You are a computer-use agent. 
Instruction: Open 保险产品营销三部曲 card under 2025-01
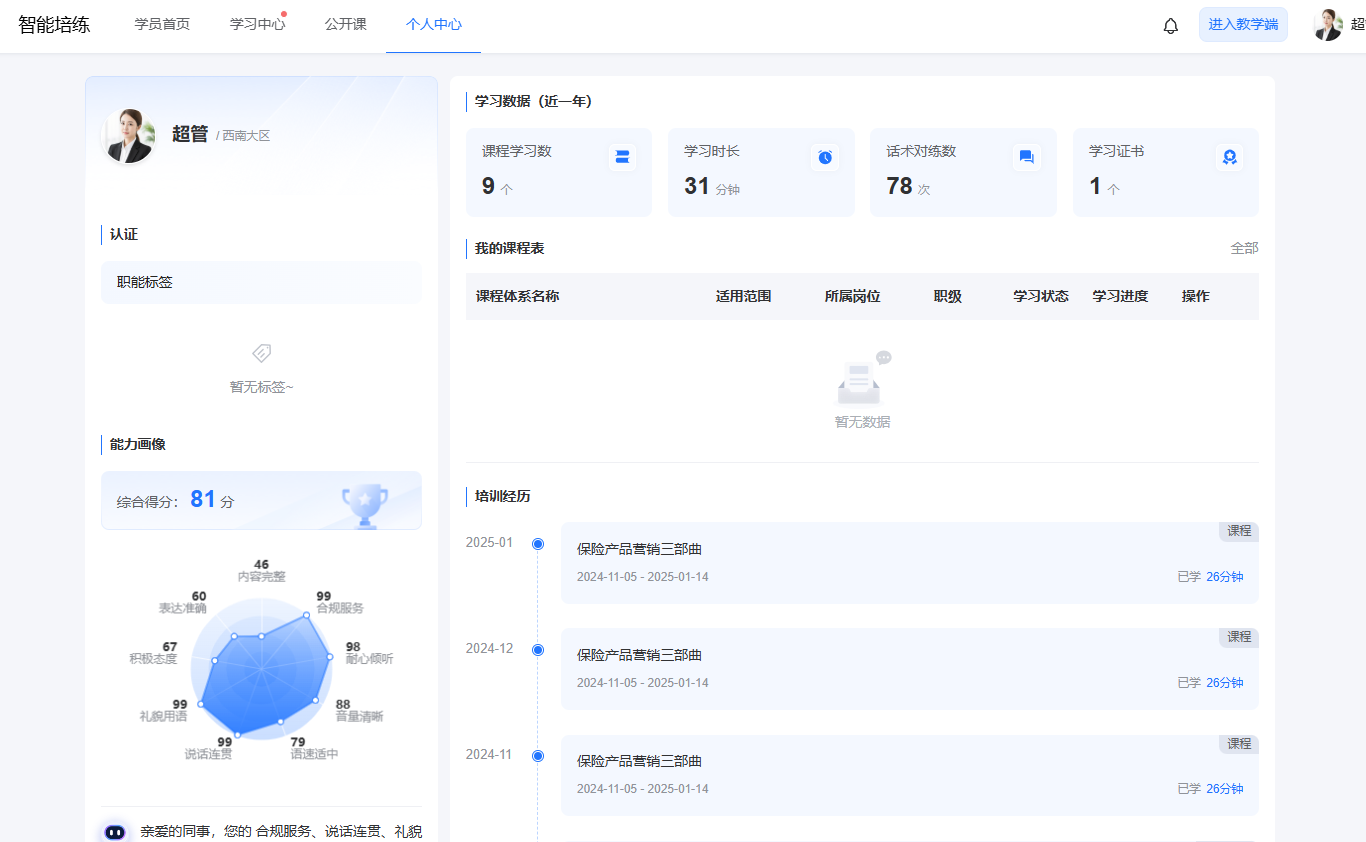point(910,563)
